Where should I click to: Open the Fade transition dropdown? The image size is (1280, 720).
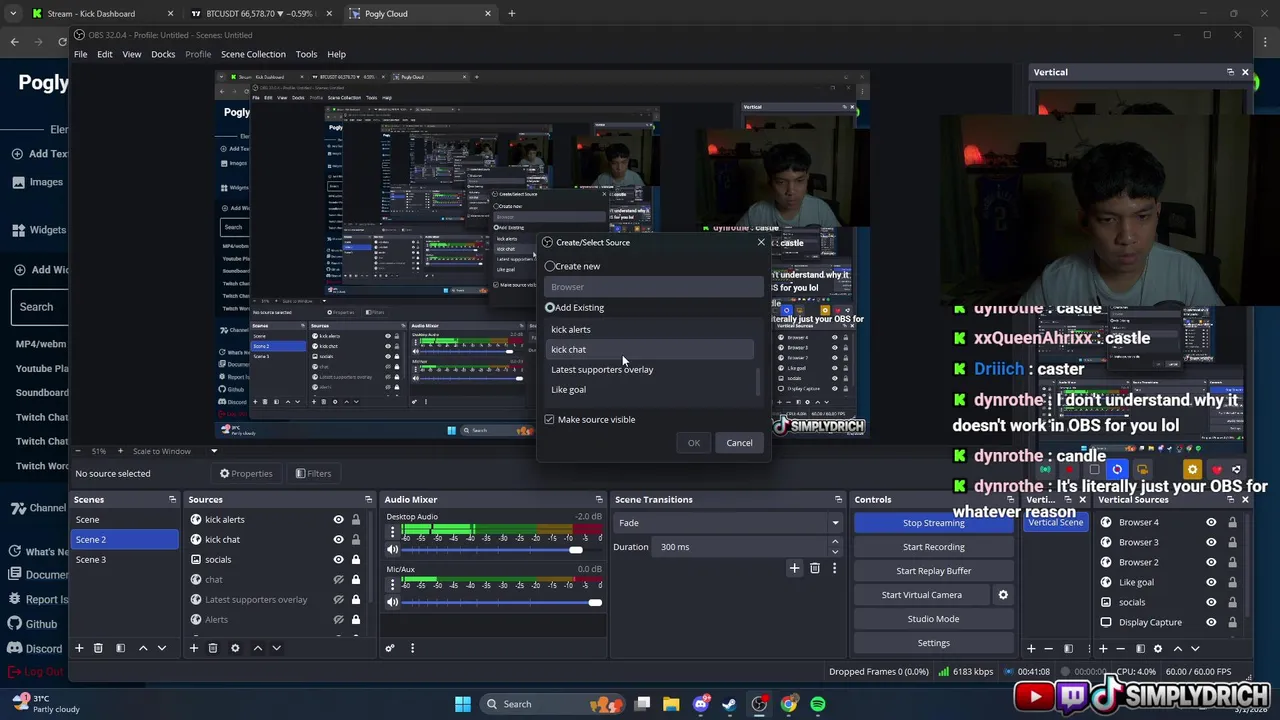point(728,523)
